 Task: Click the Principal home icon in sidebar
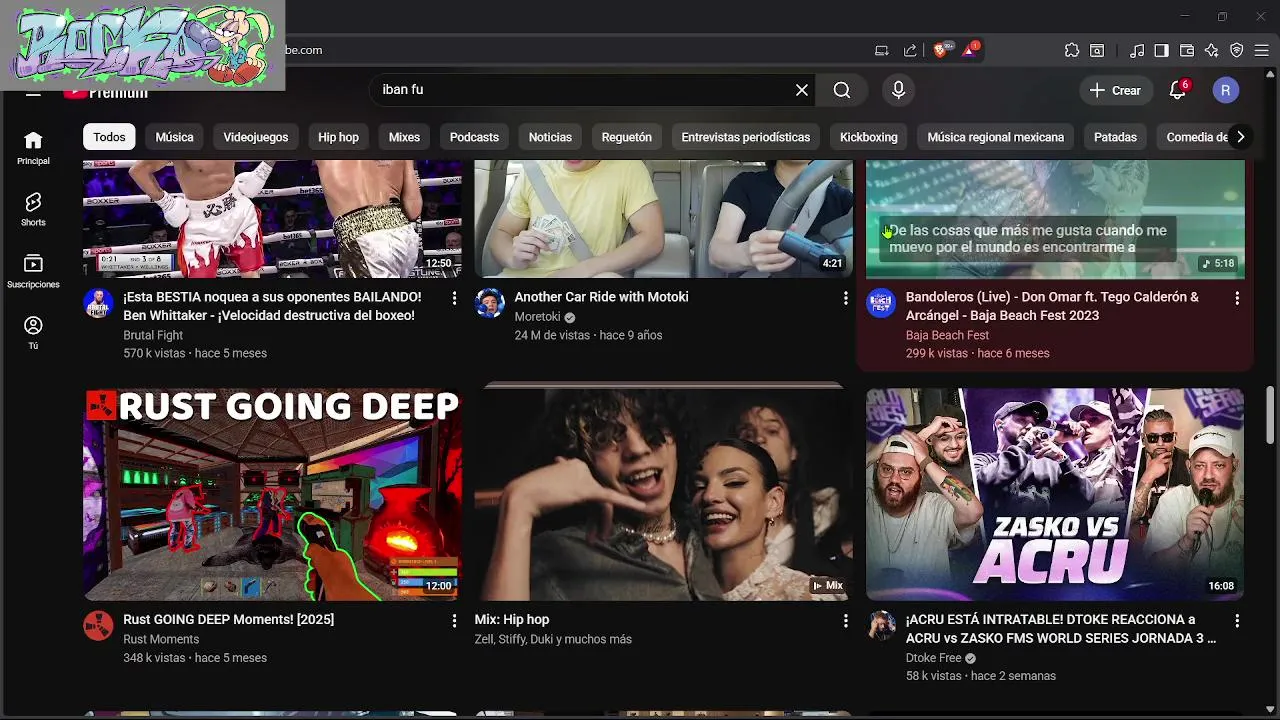tap(33, 140)
